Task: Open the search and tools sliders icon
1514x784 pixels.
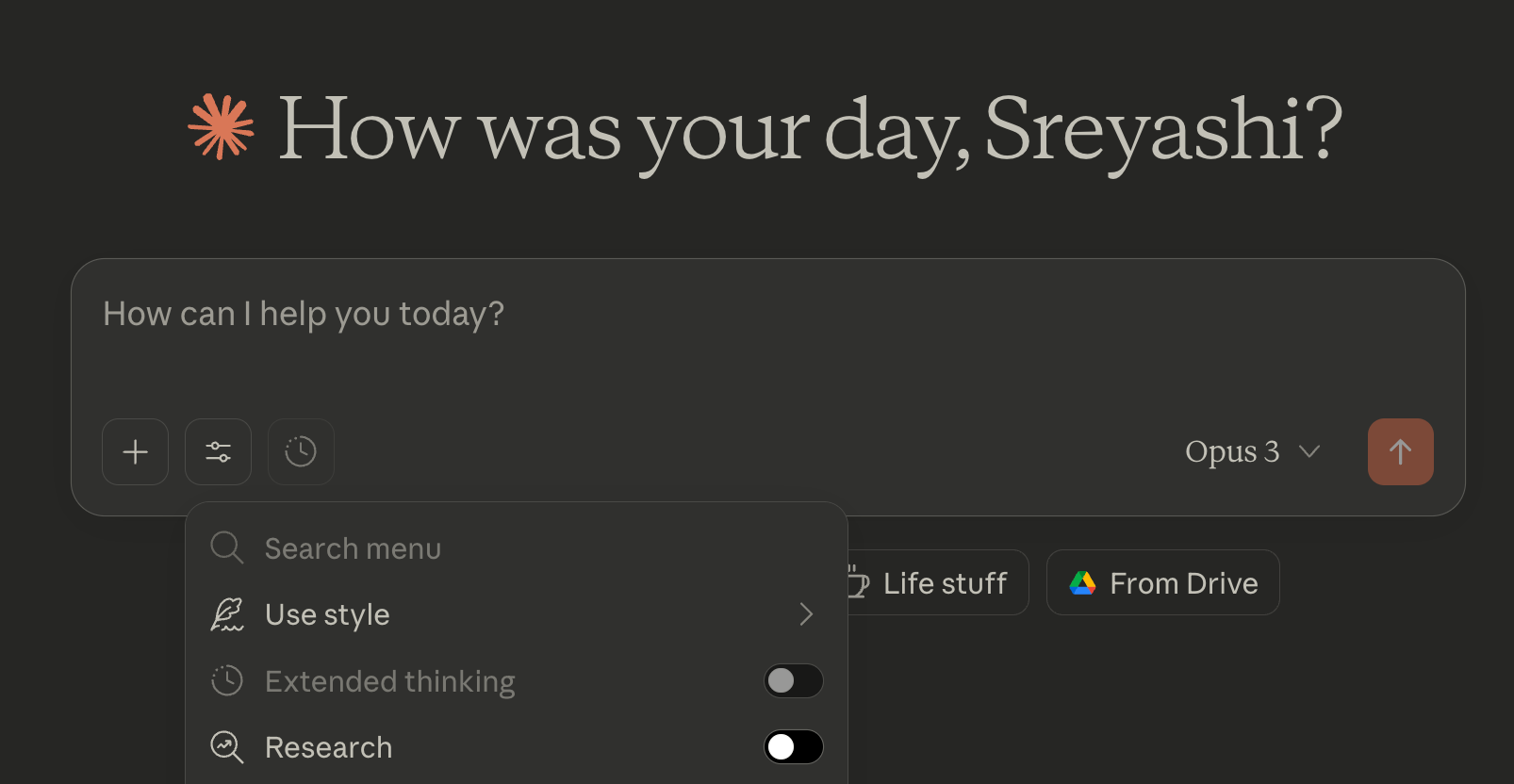Action: [x=218, y=451]
